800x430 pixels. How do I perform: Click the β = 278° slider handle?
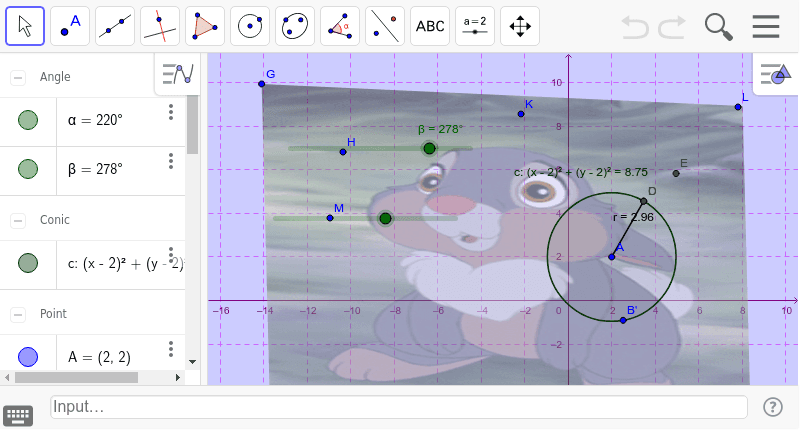pos(430,148)
